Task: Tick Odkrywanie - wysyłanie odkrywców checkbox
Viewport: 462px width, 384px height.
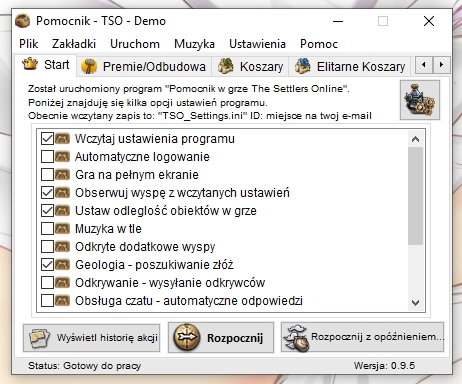Action: 47,282
